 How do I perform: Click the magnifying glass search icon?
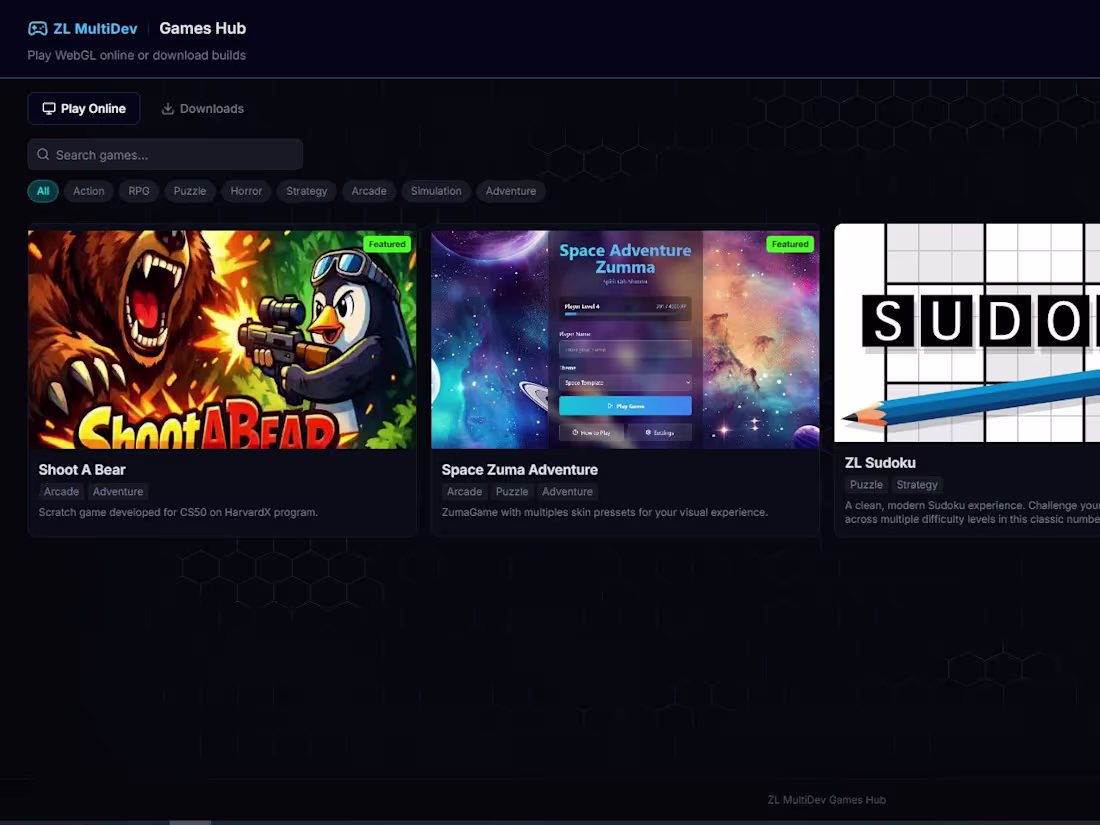[42, 154]
